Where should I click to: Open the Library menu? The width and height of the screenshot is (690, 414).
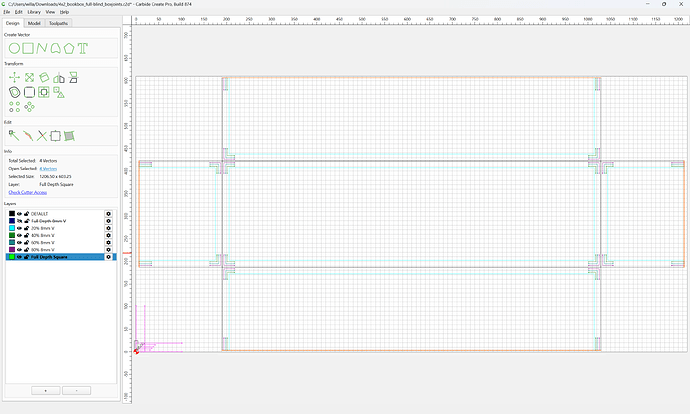pos(34,12)
